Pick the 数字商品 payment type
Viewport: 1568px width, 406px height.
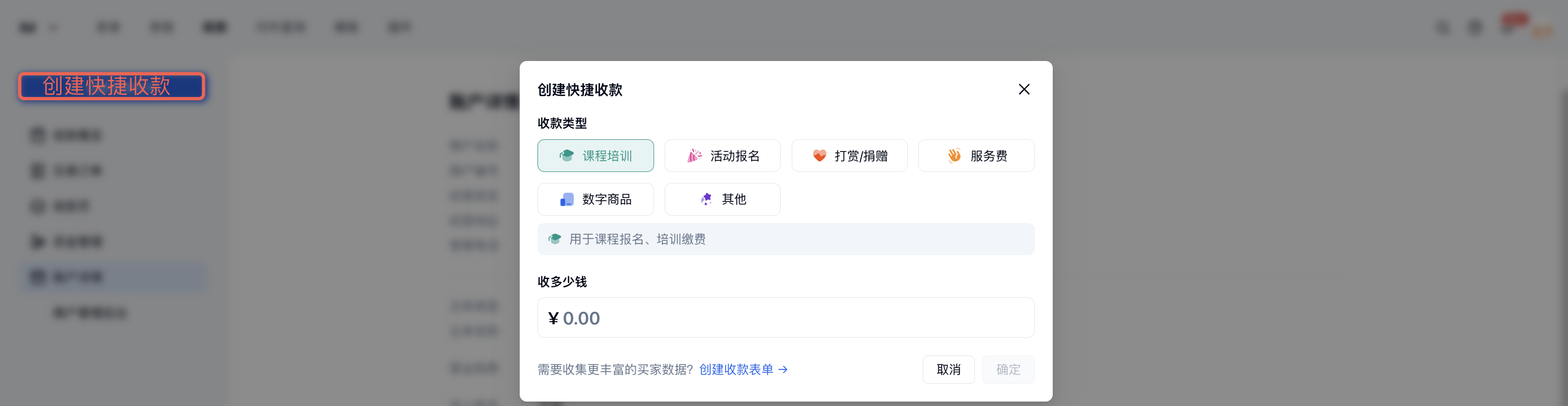595,199
